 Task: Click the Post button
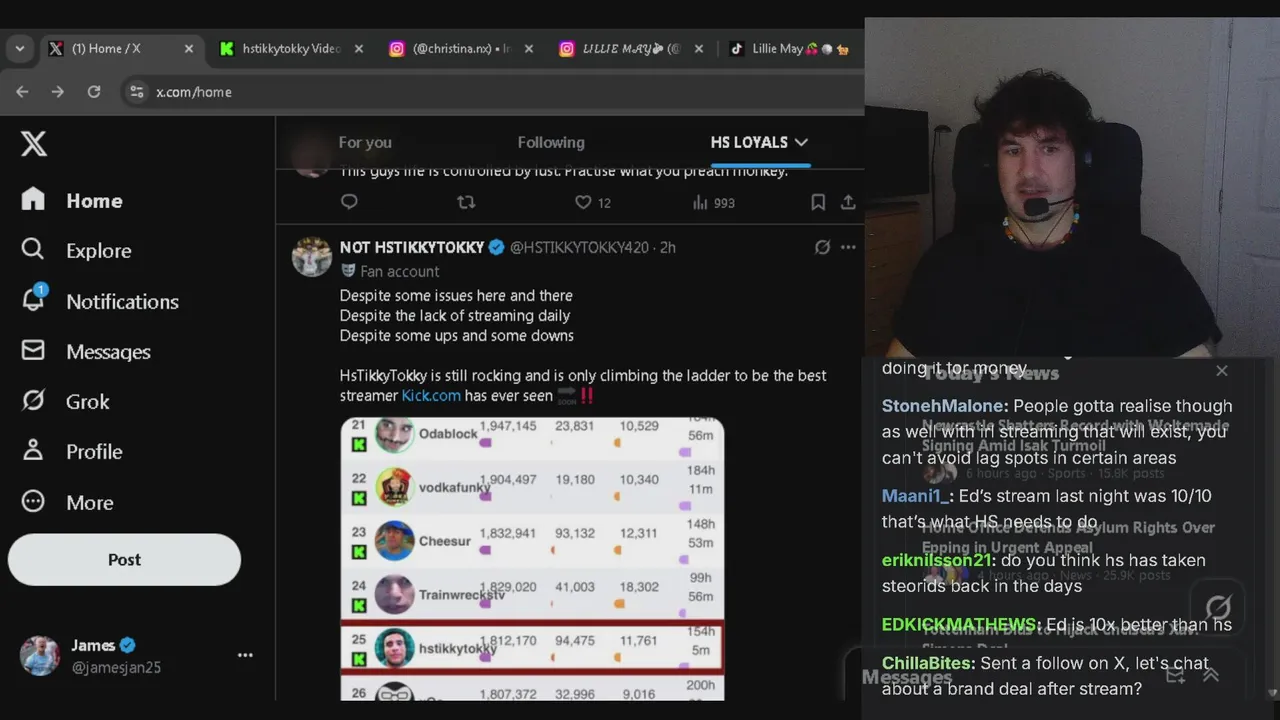coord(124,560)
